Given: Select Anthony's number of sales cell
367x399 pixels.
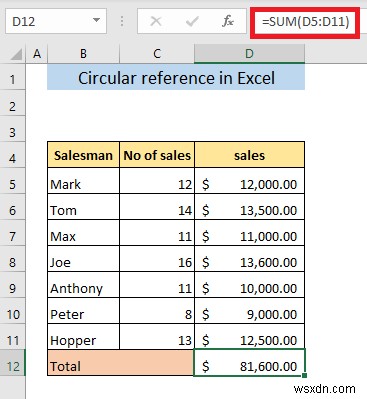Looking at the screenshot, I should [157, 285].
